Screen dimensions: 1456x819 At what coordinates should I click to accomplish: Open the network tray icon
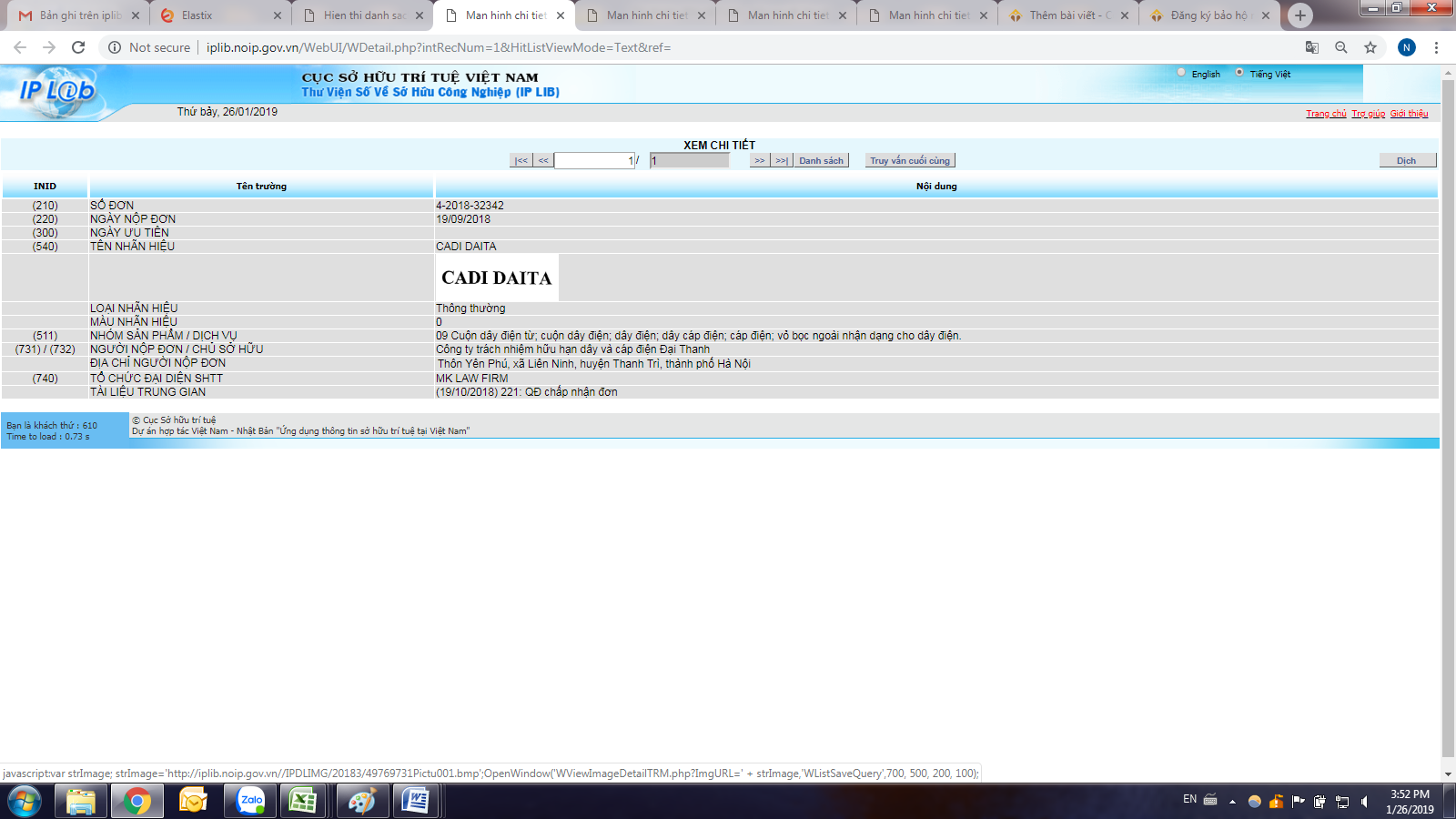(1342, 802)
